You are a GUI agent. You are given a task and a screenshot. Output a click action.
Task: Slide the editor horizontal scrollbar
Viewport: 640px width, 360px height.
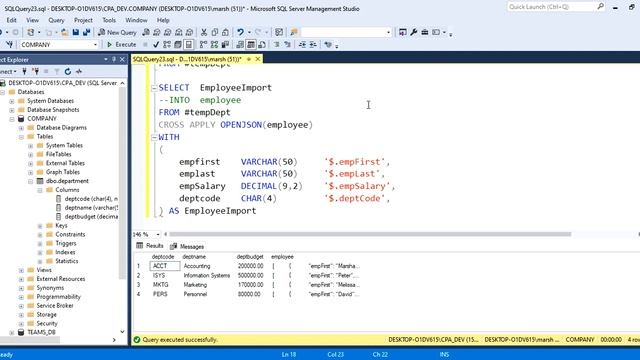click(370, 234)
